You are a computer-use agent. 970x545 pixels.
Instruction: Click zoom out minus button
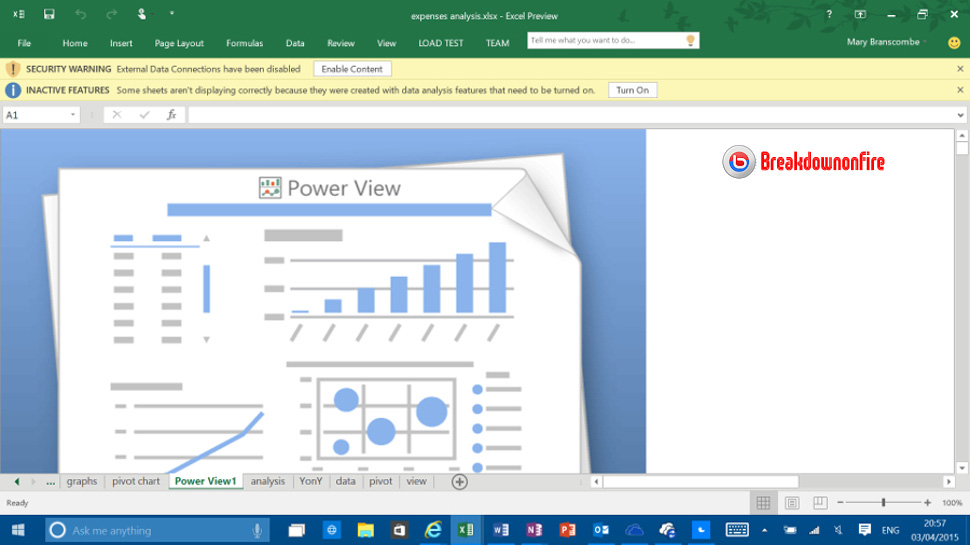pyautogui.click(x=840, y=503)
